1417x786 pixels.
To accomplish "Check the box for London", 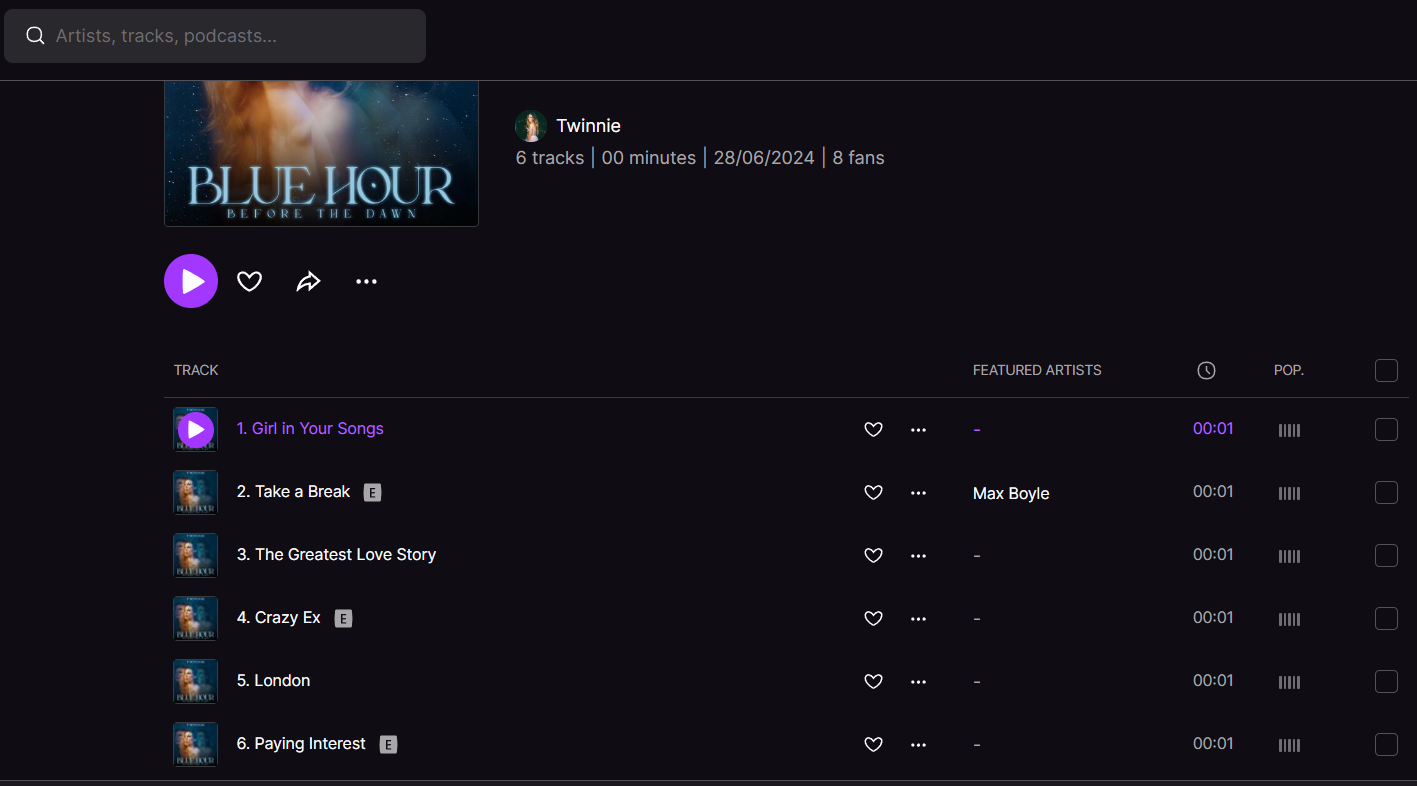I will [1386, 682].
